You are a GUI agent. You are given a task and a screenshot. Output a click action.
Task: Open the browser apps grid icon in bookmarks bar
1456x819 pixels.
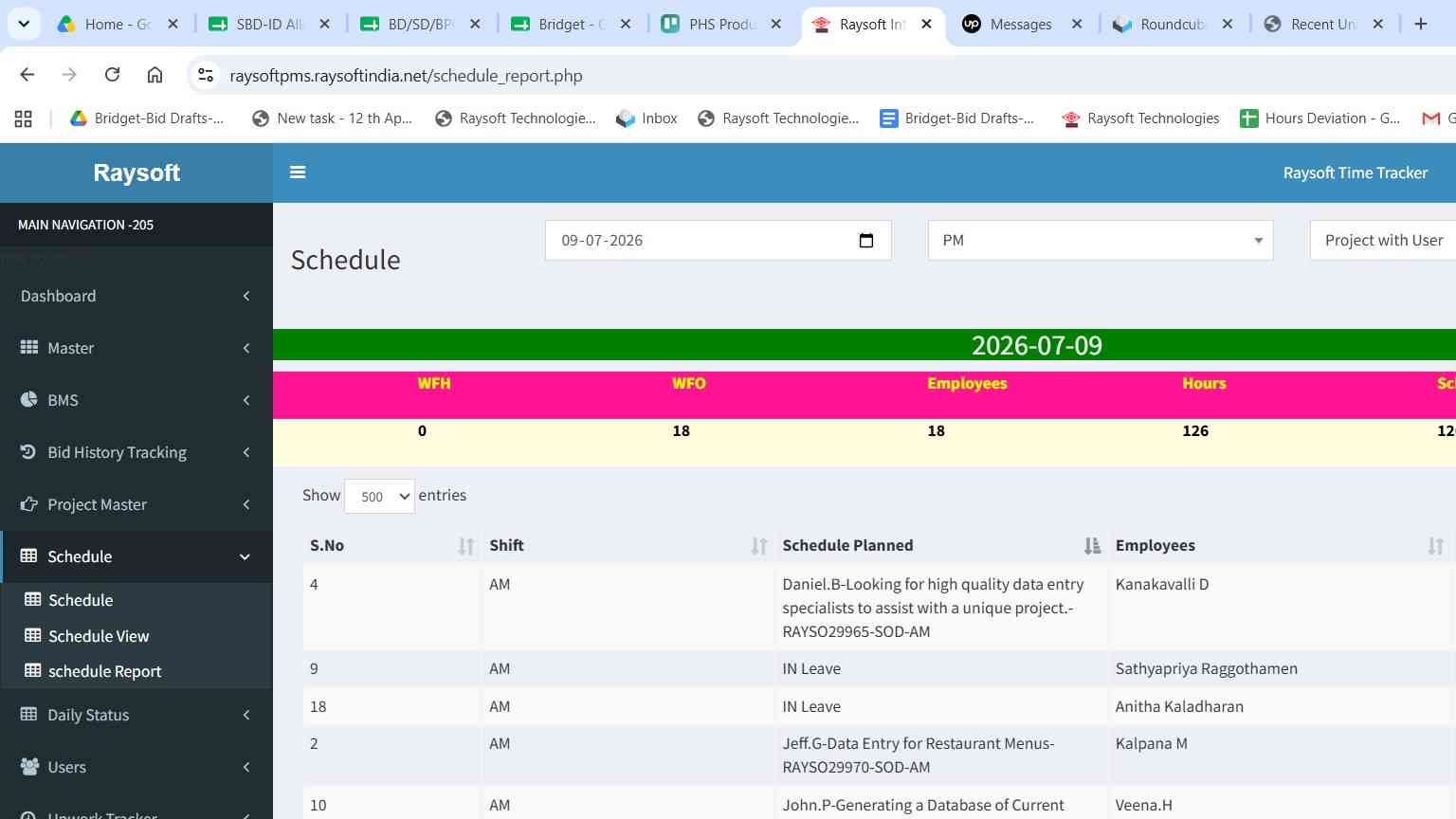[24, 118]
